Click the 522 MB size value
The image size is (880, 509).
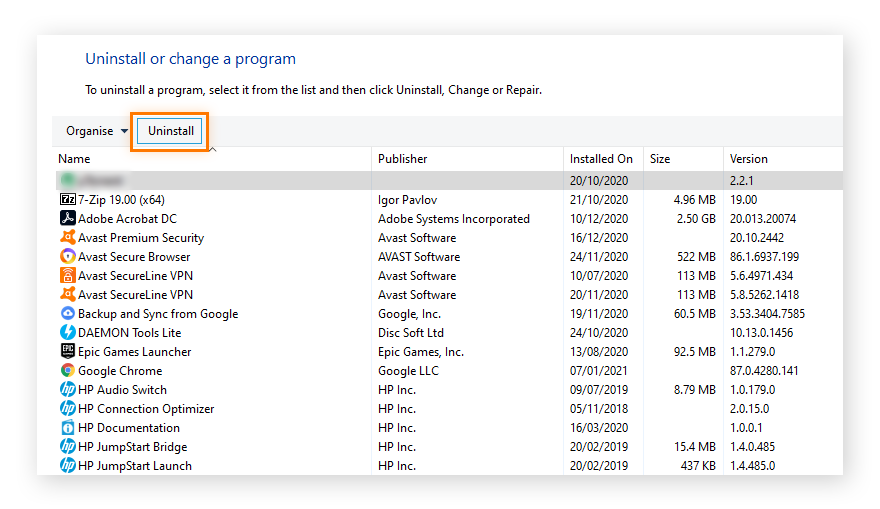click(x=696, y=256)
